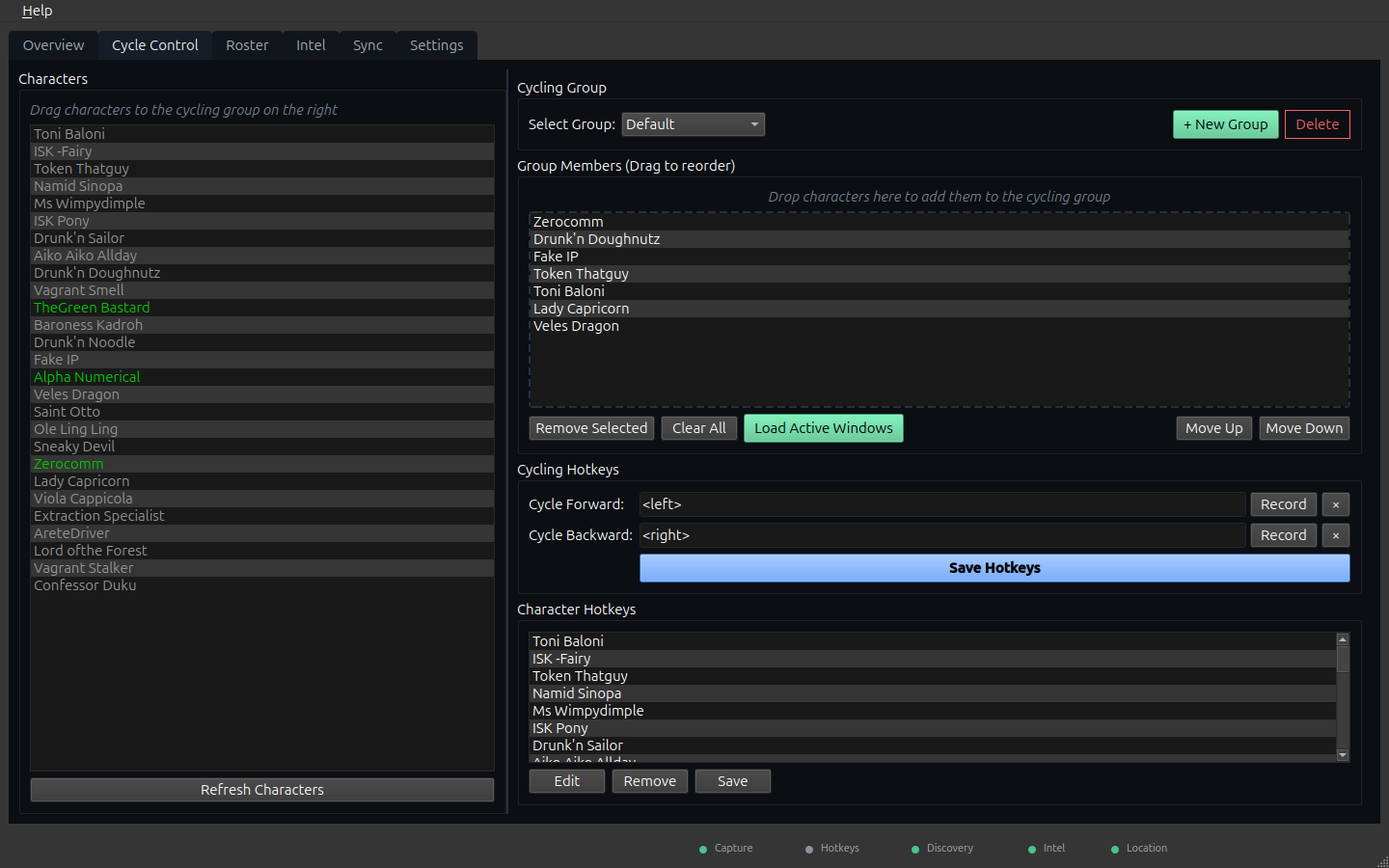Screen dimensions: 1389x868
Task: Select ISK -Fairy in Character Hotkeys list
Action: coord(933,659)
